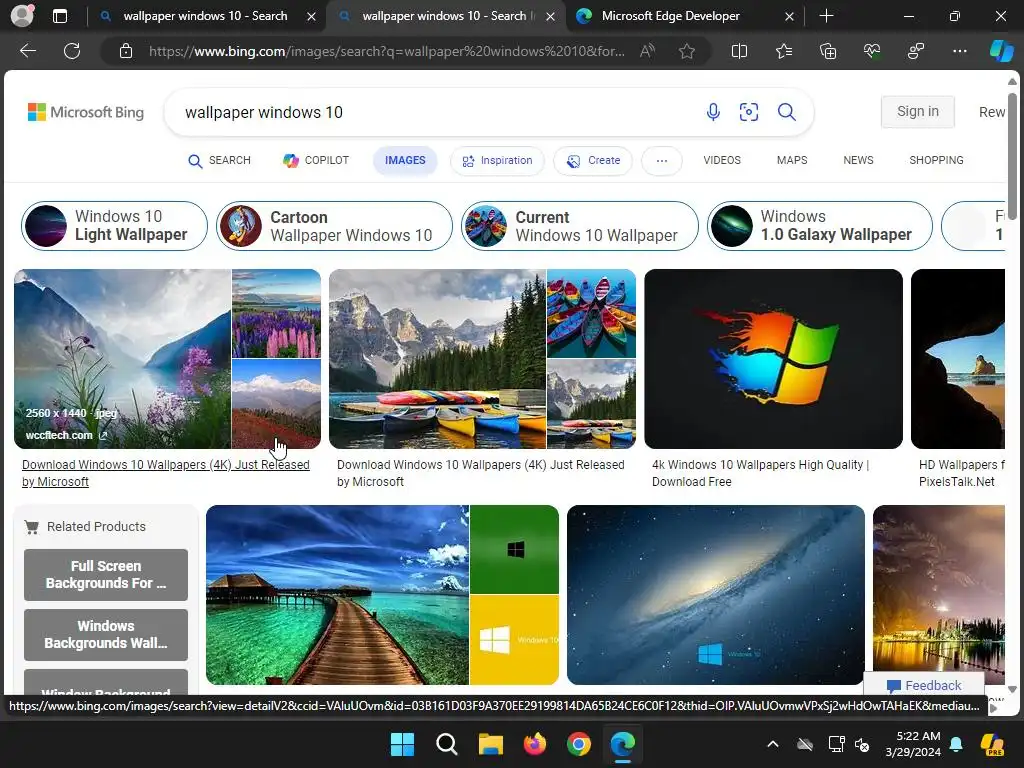Close the first wallpaper windows 10 tab
The height and width of the screenshot is (768, 1024).
(x=312, y=16)
